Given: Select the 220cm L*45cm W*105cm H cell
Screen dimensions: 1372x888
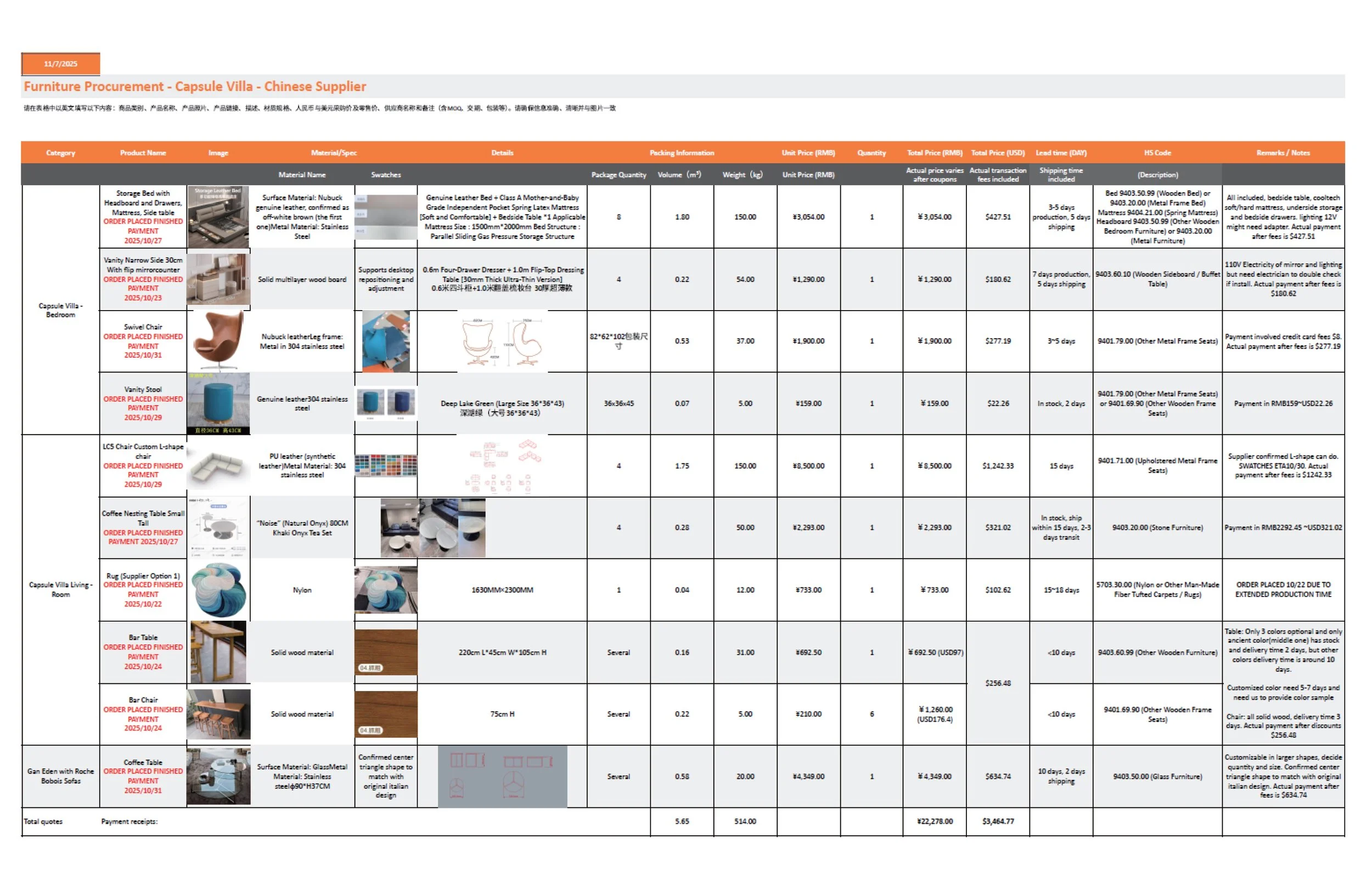Looking at the screenshot, I should [x=502, y=652].
